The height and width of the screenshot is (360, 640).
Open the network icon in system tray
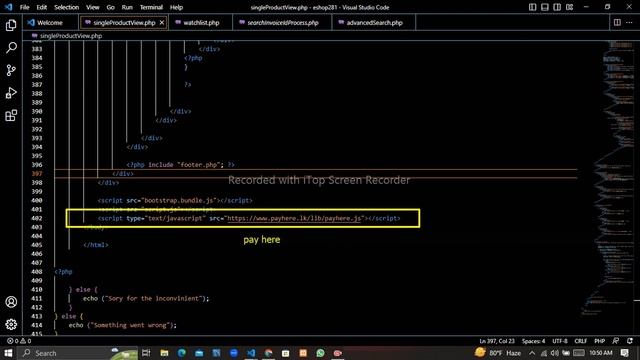pyautogui.click(x=544, y=353)
